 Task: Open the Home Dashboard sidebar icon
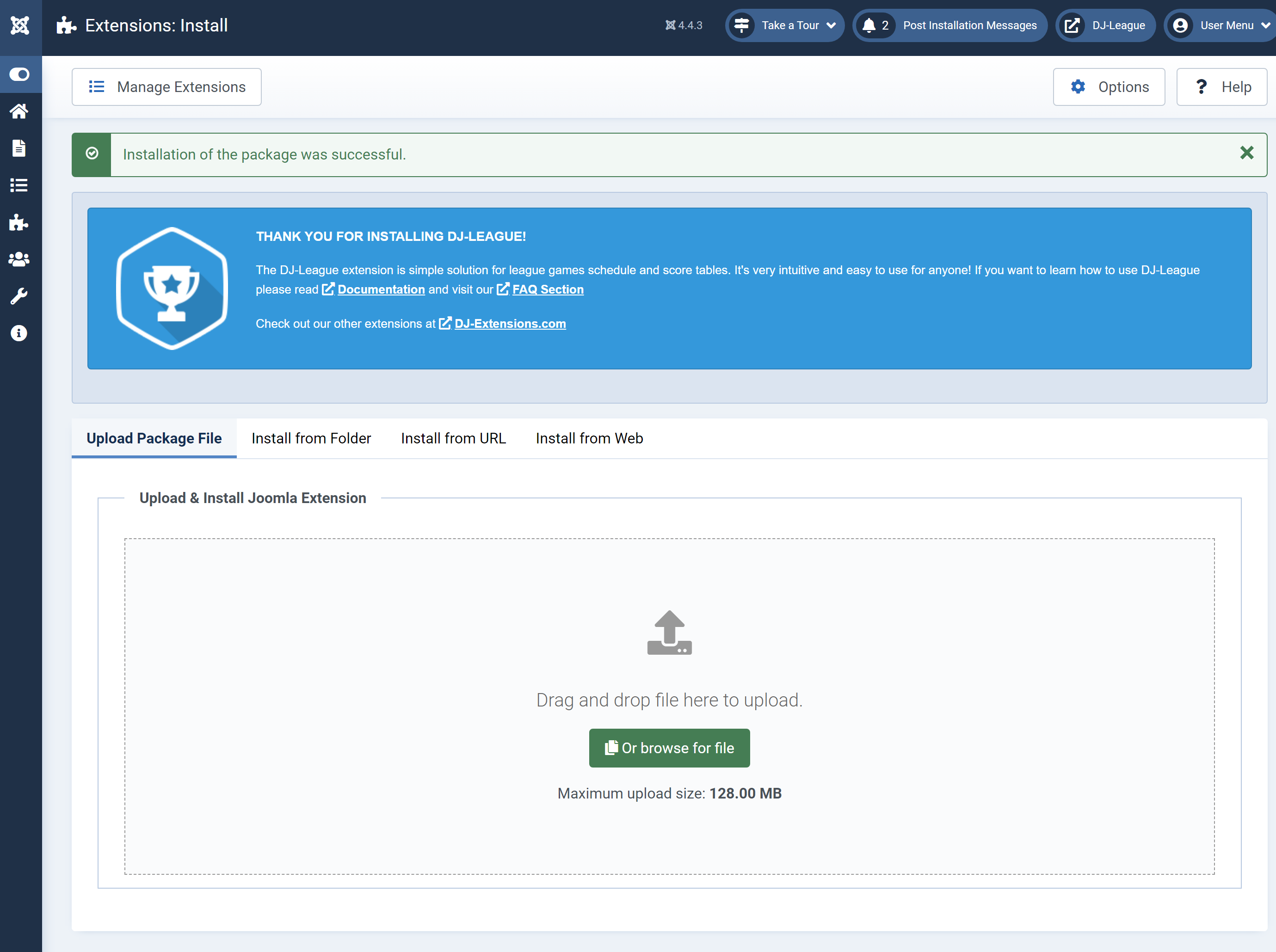(19, 111)
